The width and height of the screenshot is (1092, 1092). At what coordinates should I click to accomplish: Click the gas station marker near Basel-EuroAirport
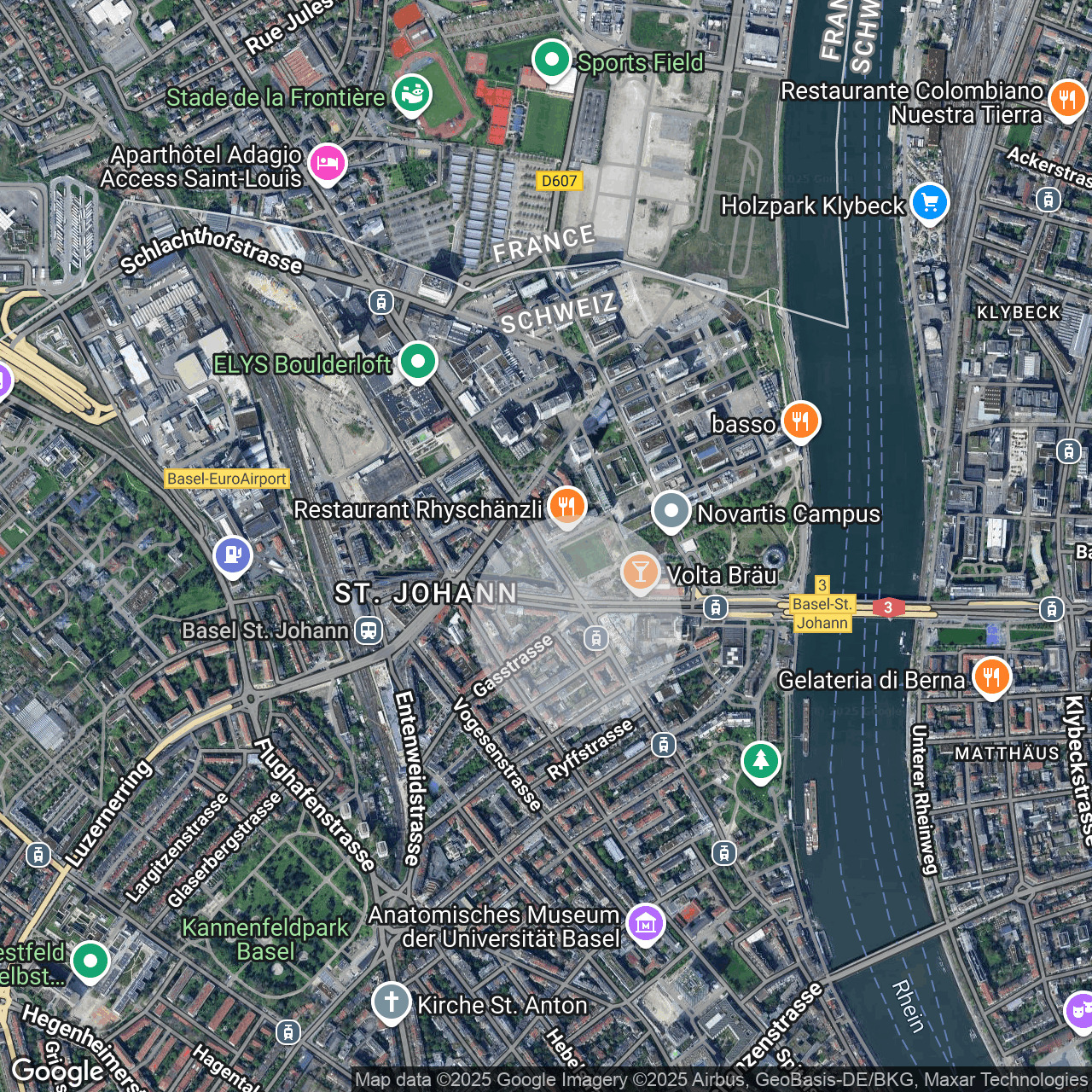(232, 555)
